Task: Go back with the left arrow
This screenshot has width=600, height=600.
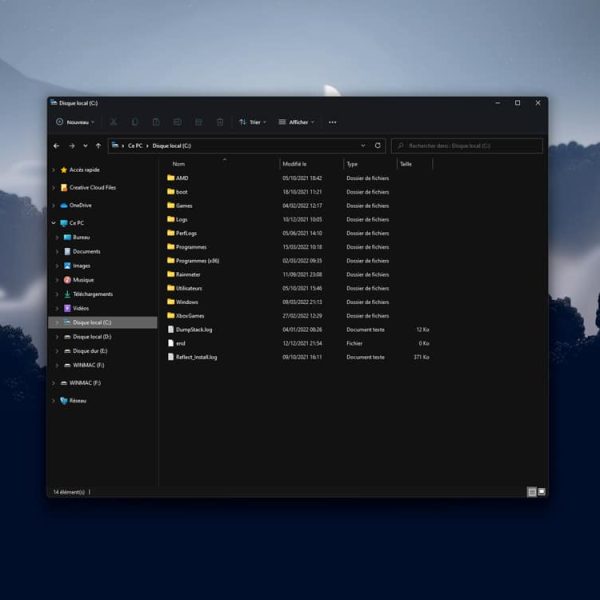Action: 56,146
